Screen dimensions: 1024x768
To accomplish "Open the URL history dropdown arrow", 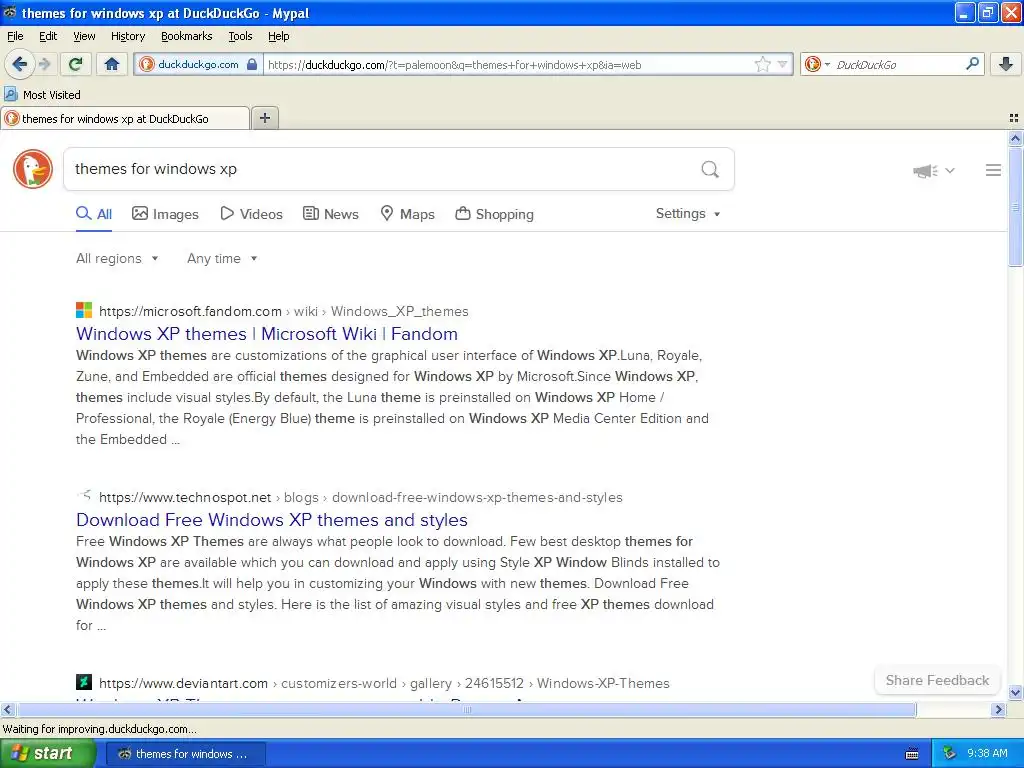I will click(x=782, y=64).
